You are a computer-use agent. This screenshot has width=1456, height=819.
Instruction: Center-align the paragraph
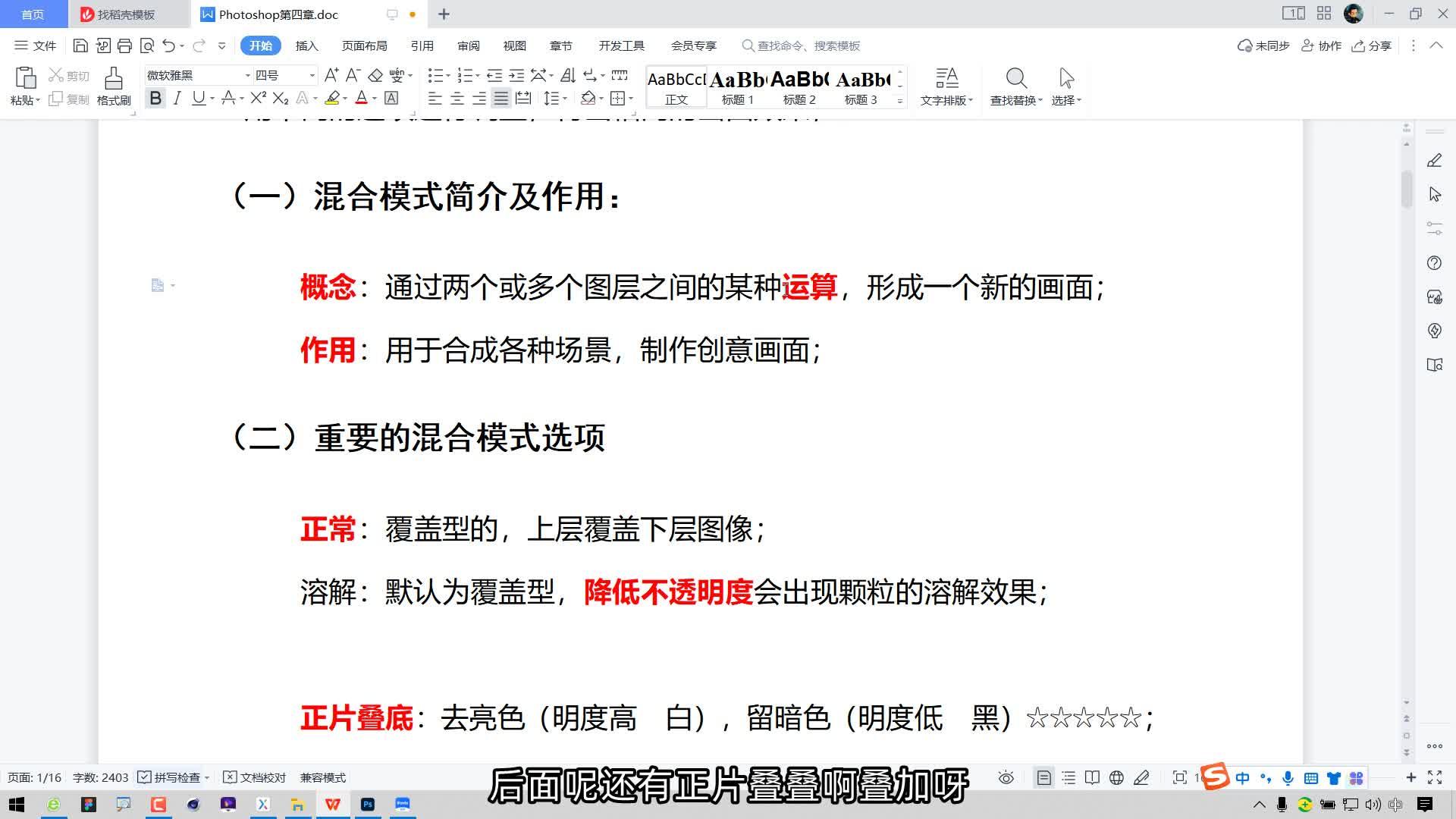pyautogui.click(x=457, y=98)
